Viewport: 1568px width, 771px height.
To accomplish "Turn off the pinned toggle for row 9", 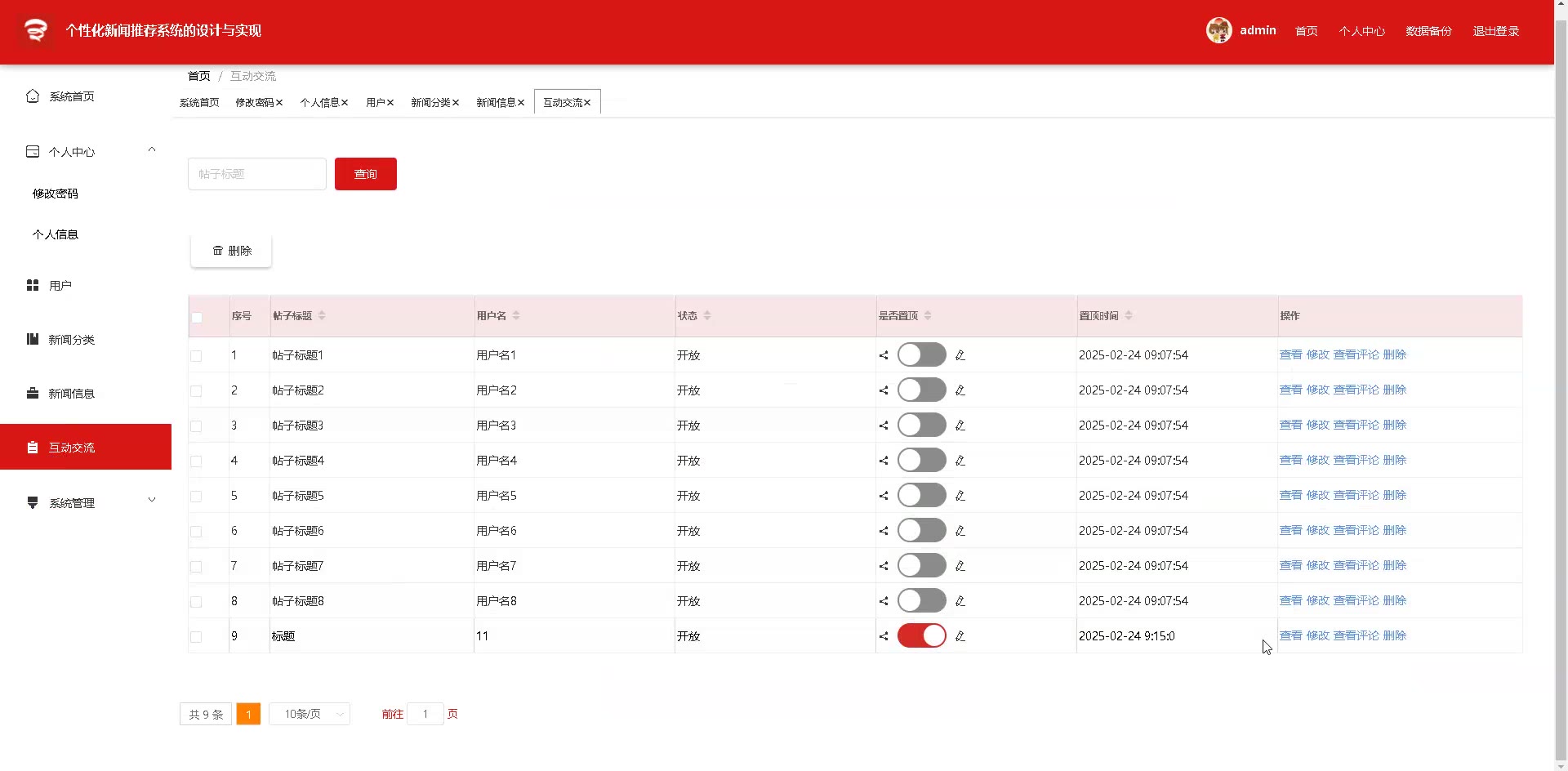I will pyautogui.click(x=921, y=636).
